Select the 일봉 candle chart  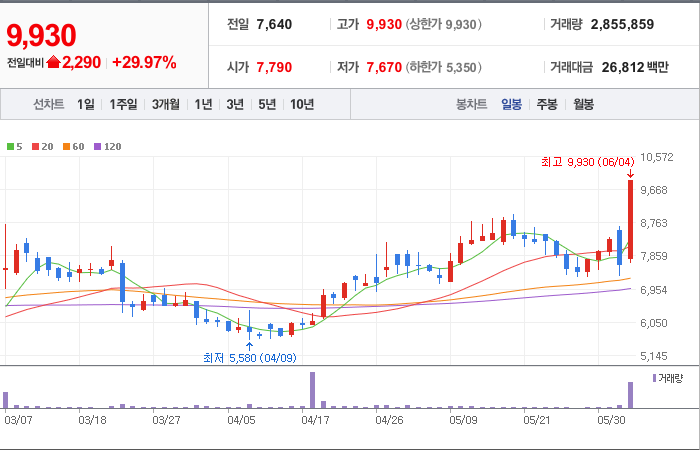coord(511,104)
